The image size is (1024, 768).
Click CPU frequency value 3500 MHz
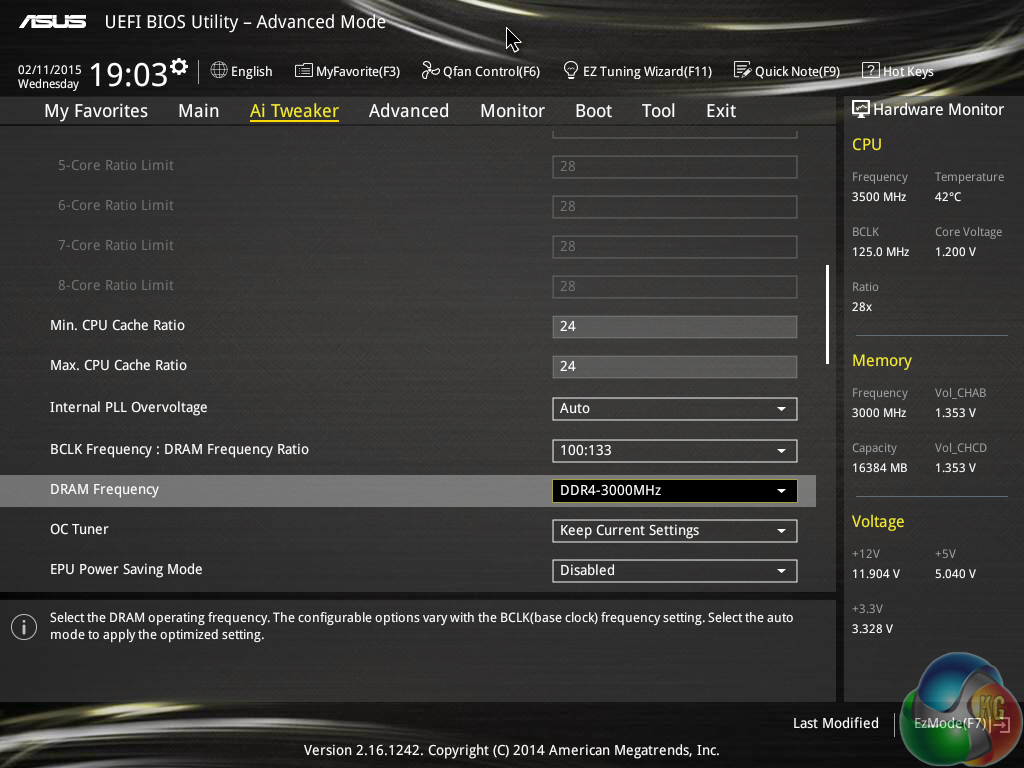click(x=879, y=197)
